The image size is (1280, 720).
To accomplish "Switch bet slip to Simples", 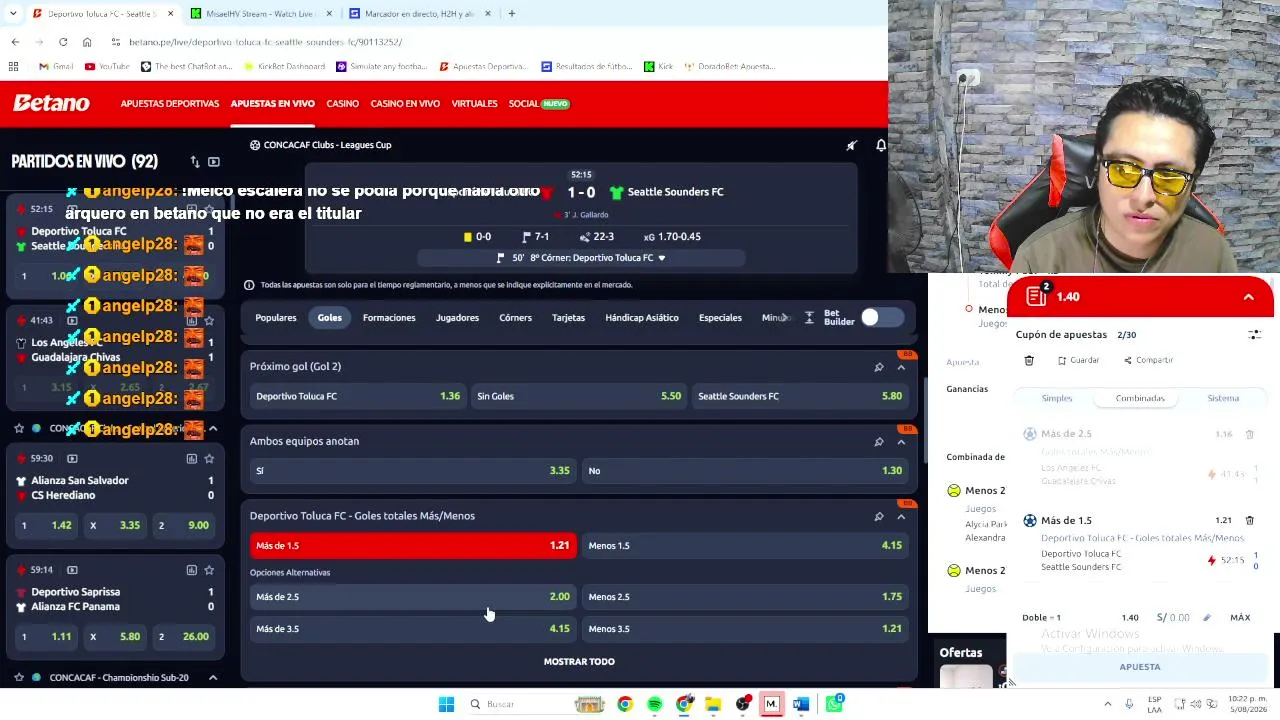I will pos(1057,398).
